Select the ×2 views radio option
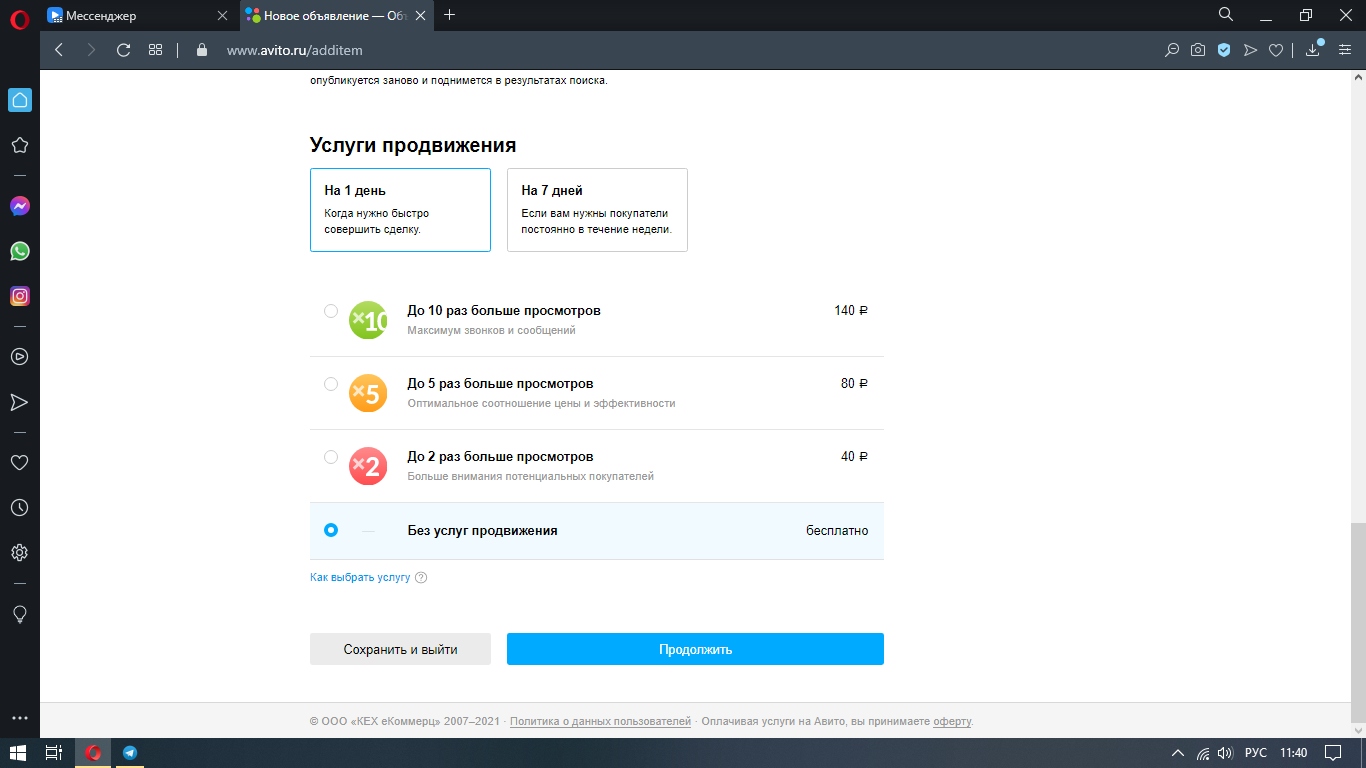 (331, 457)
